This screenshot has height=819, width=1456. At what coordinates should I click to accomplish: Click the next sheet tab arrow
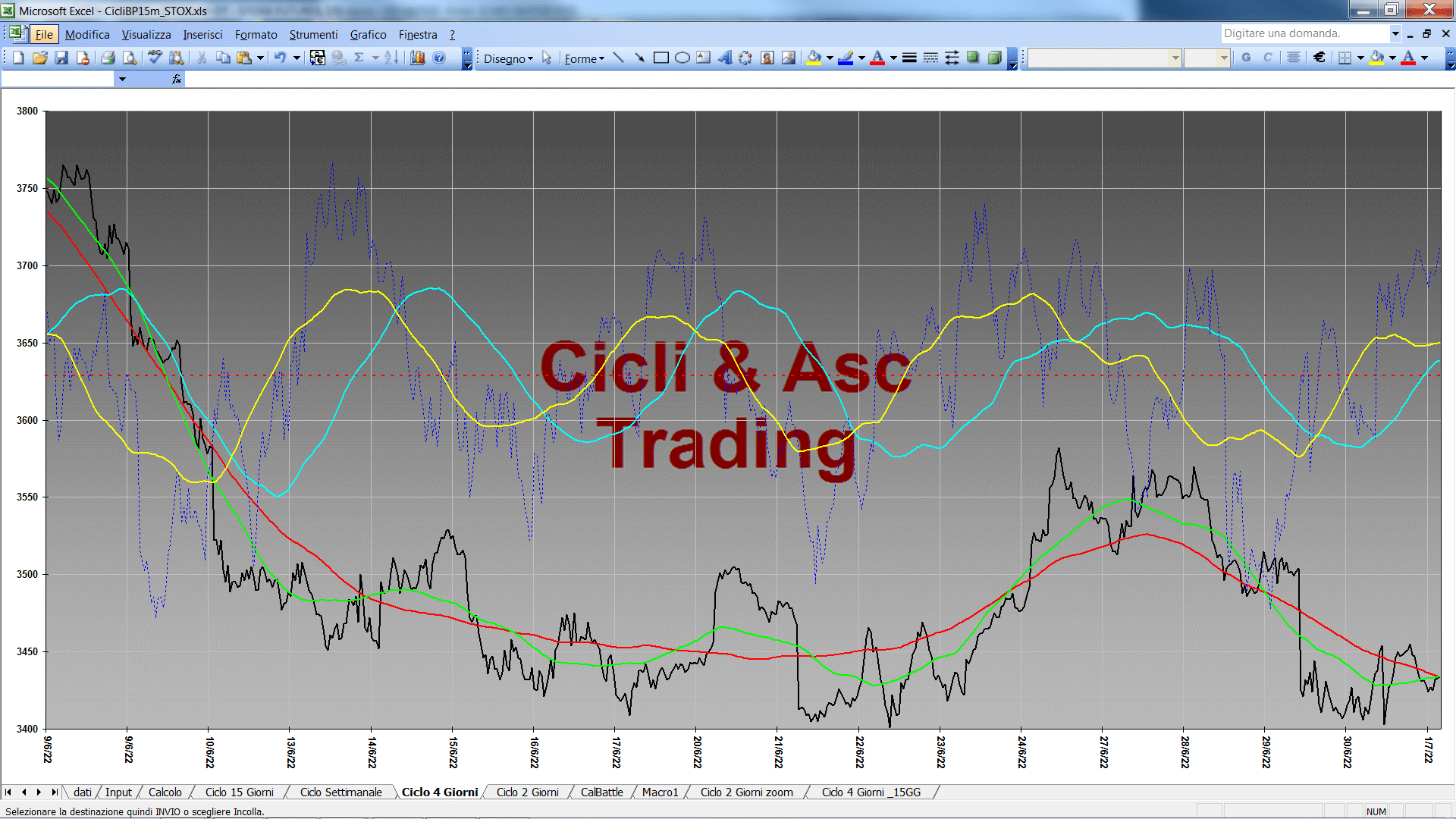pyautogui.click(x=39, y=792)
